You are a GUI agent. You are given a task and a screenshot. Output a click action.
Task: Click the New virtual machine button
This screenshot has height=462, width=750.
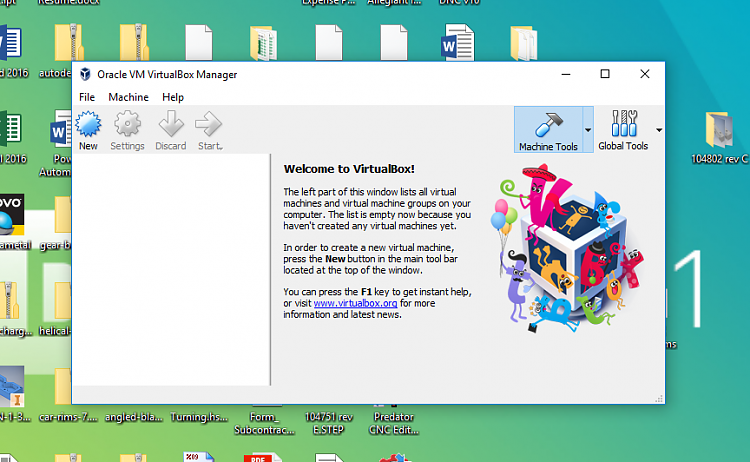88,131
